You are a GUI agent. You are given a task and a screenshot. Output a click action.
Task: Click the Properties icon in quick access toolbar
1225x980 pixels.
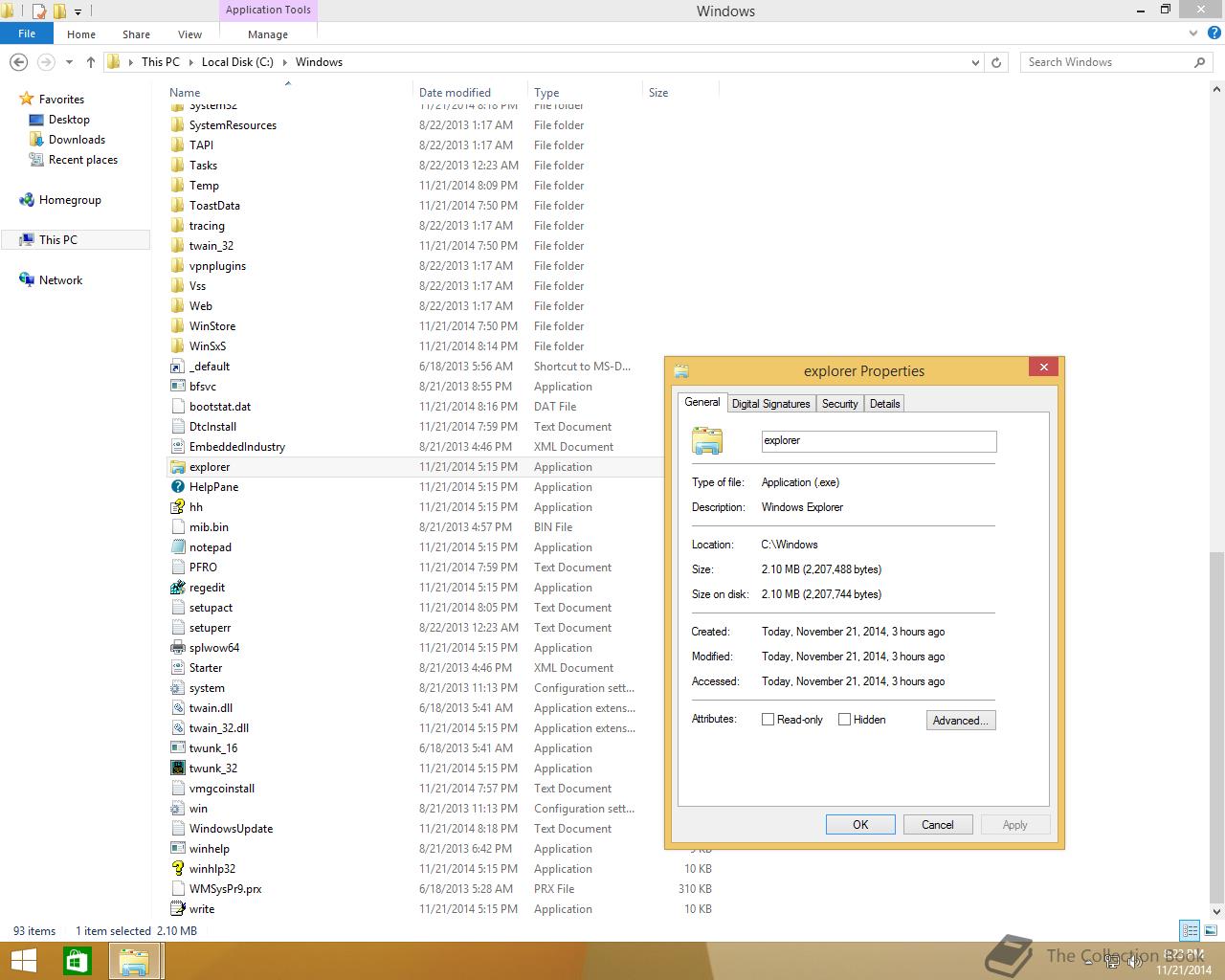[x=39, y=11]
